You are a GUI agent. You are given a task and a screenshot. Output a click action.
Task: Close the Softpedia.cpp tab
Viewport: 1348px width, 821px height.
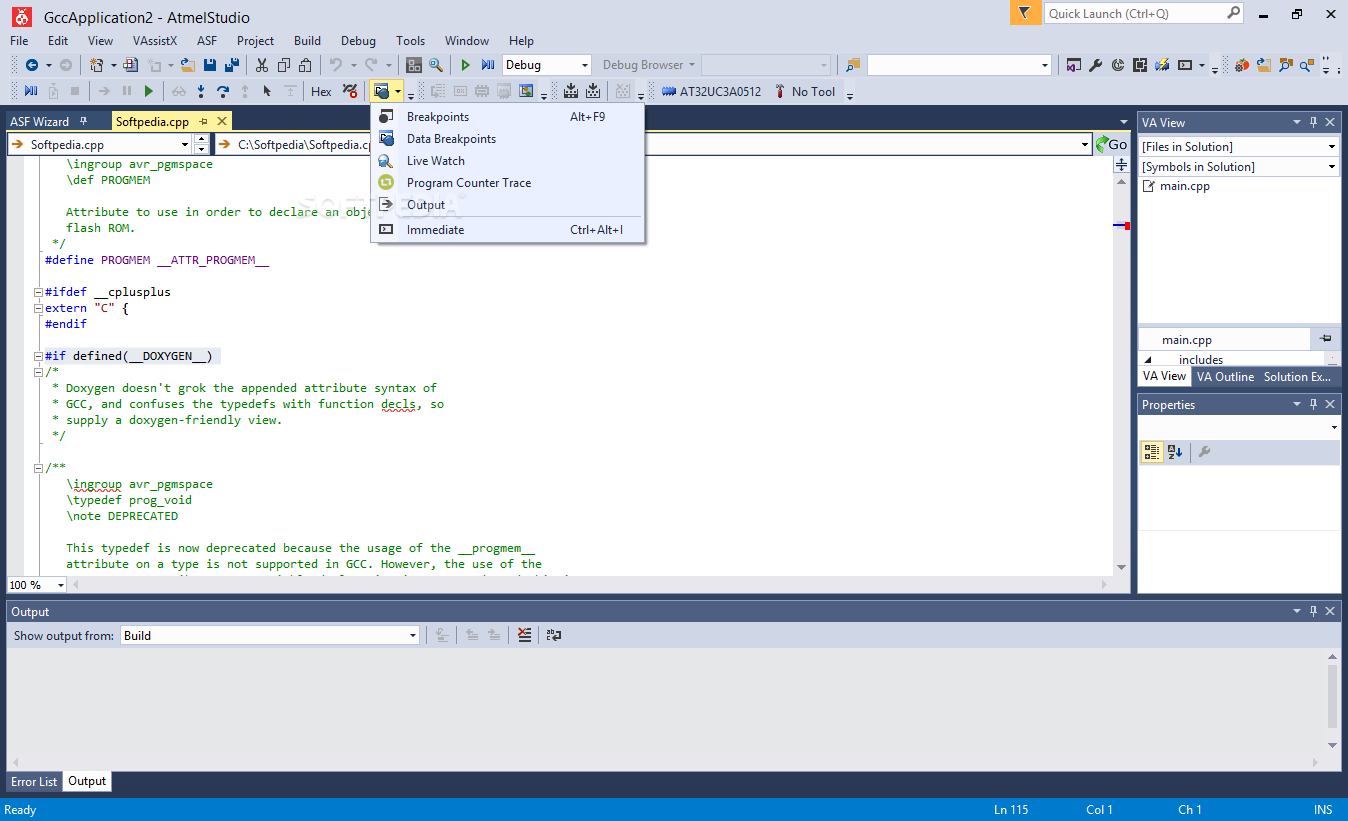click(x=222, y=121)
